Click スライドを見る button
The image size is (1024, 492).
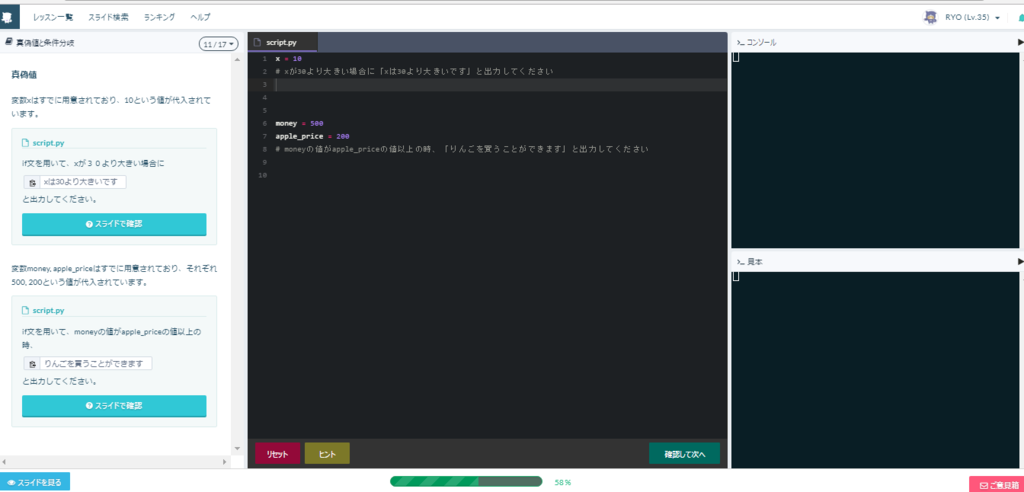pyautogui.click(x=35, y=482)
